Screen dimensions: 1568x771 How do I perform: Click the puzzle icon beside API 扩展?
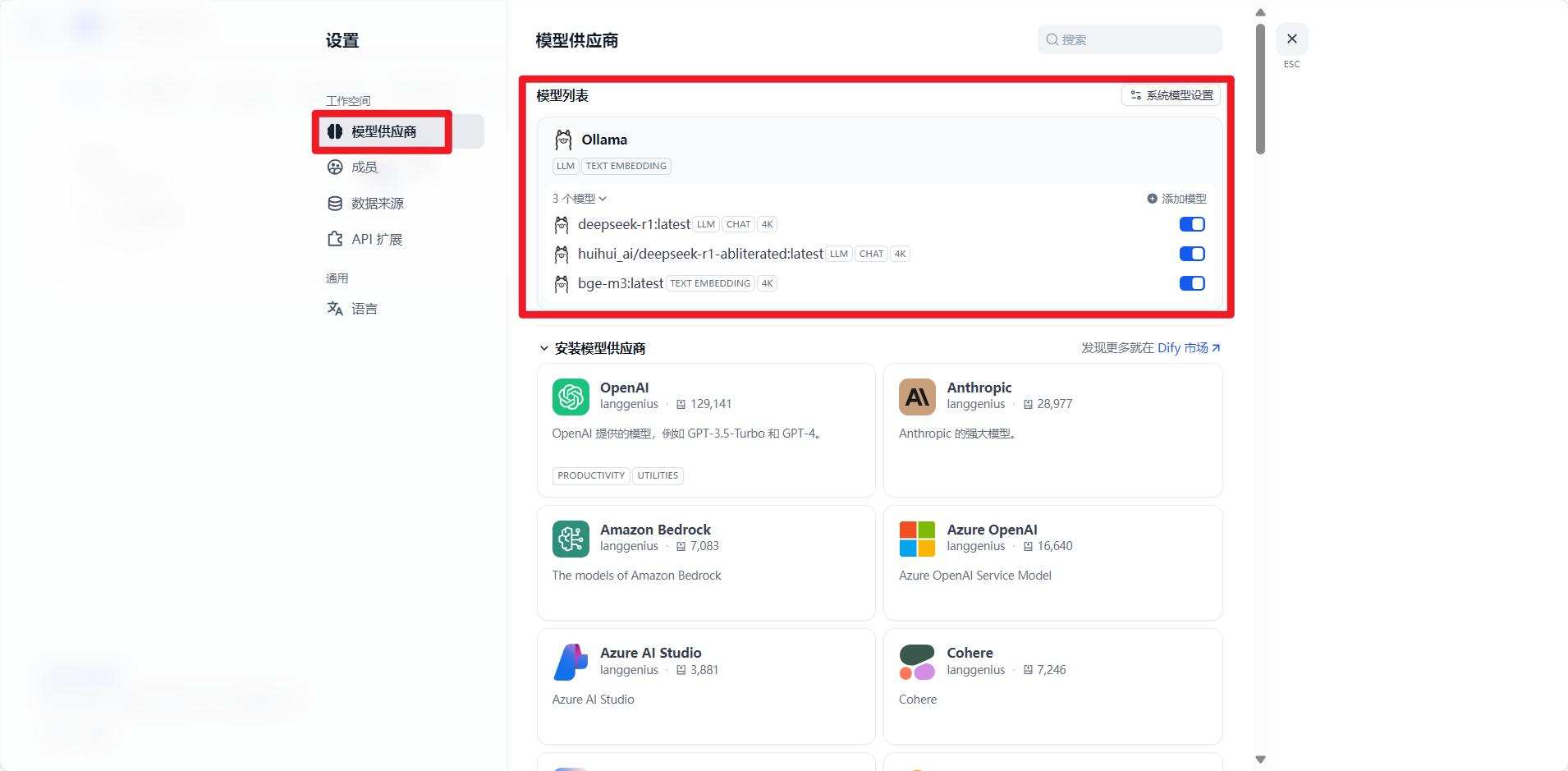pos(335,239)
